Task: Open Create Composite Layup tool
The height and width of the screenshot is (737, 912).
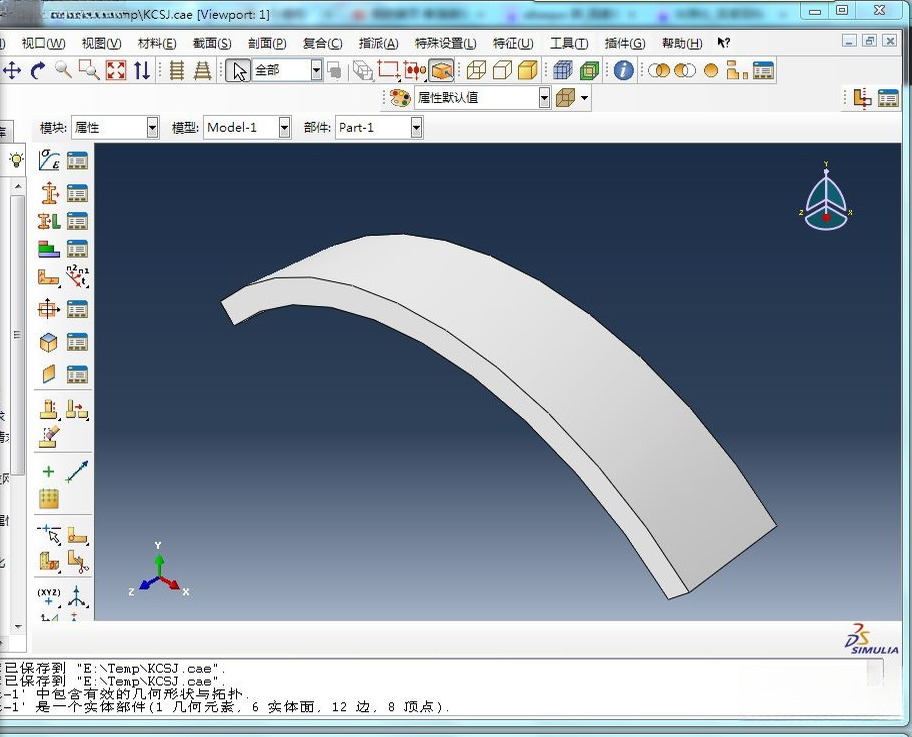Action: (x=49, y=249)
